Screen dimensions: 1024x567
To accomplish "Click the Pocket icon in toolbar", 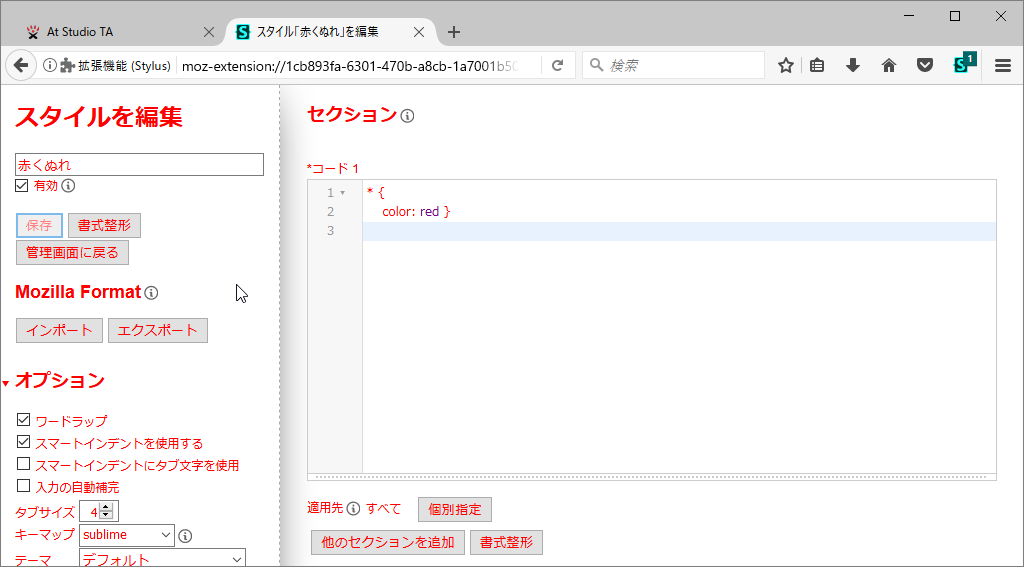I will coord(925,65).
